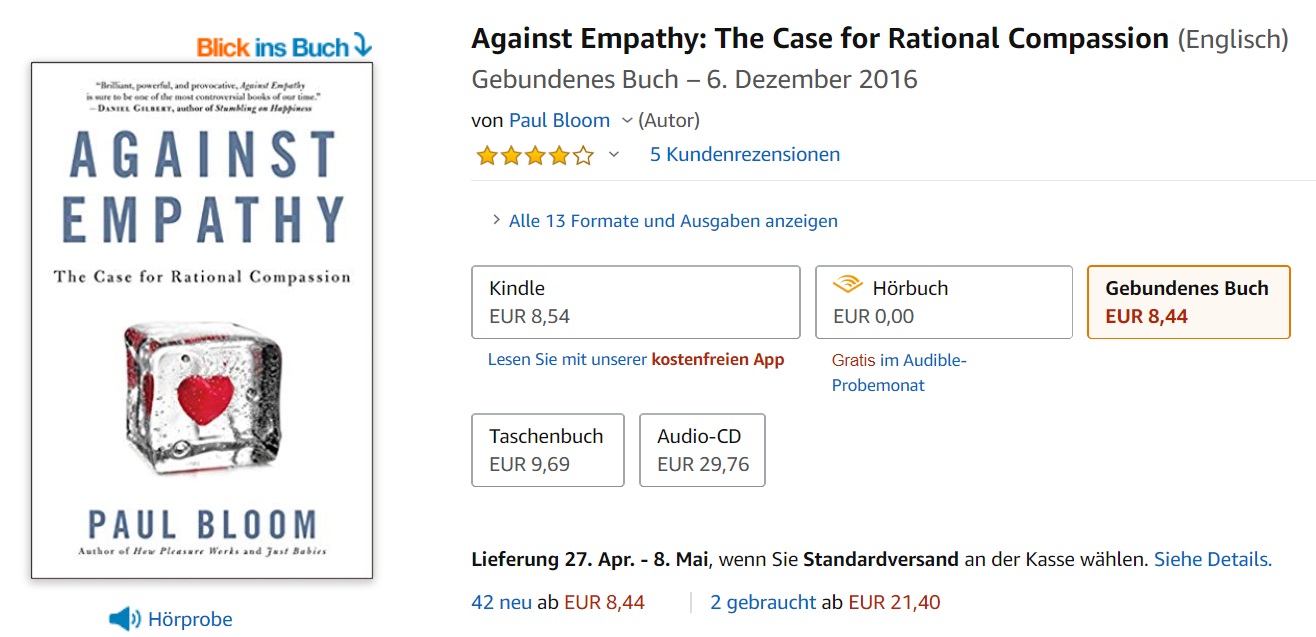
Task: Click the Against Empathy book cover image
Action: click(x=202, y=320)
